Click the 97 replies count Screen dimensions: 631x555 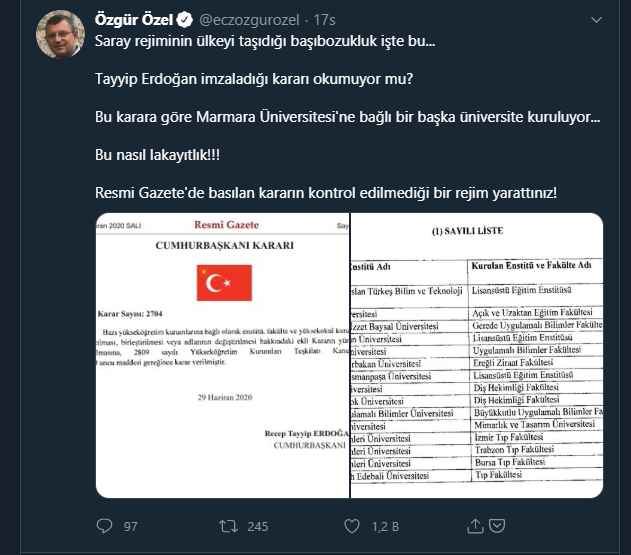131,526
